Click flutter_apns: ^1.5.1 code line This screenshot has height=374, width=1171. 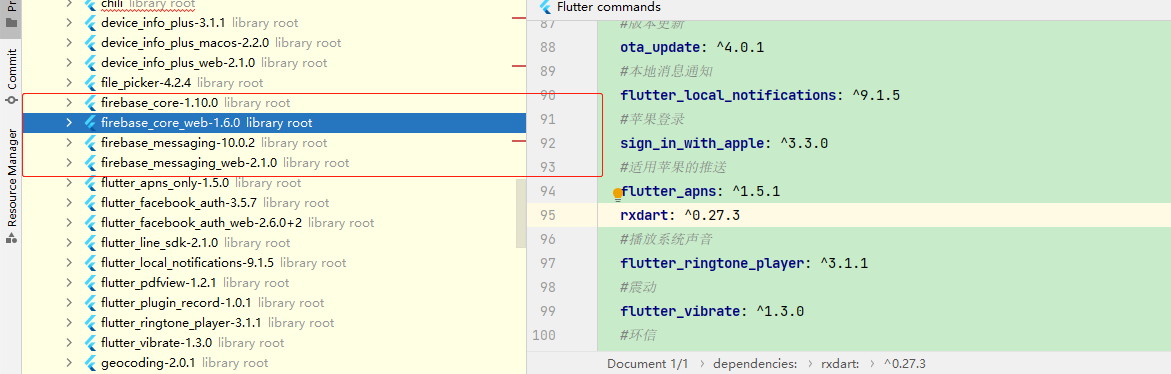(700, 191)
